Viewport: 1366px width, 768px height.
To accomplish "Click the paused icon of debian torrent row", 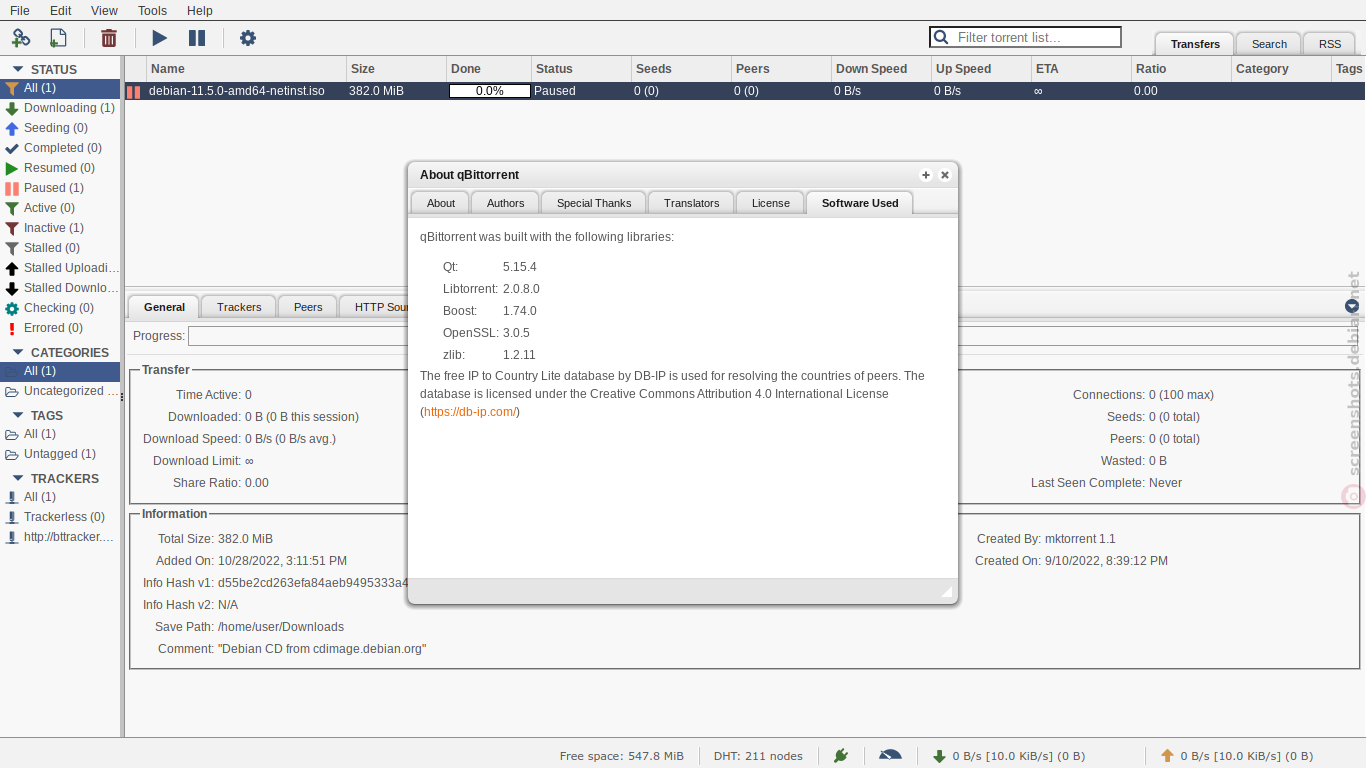I will [x=134, y=91].
